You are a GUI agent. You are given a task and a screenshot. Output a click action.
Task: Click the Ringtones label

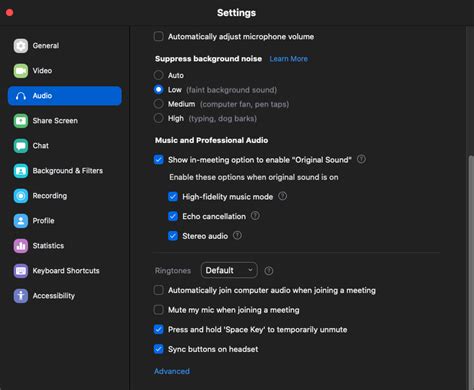coord(173,271)
